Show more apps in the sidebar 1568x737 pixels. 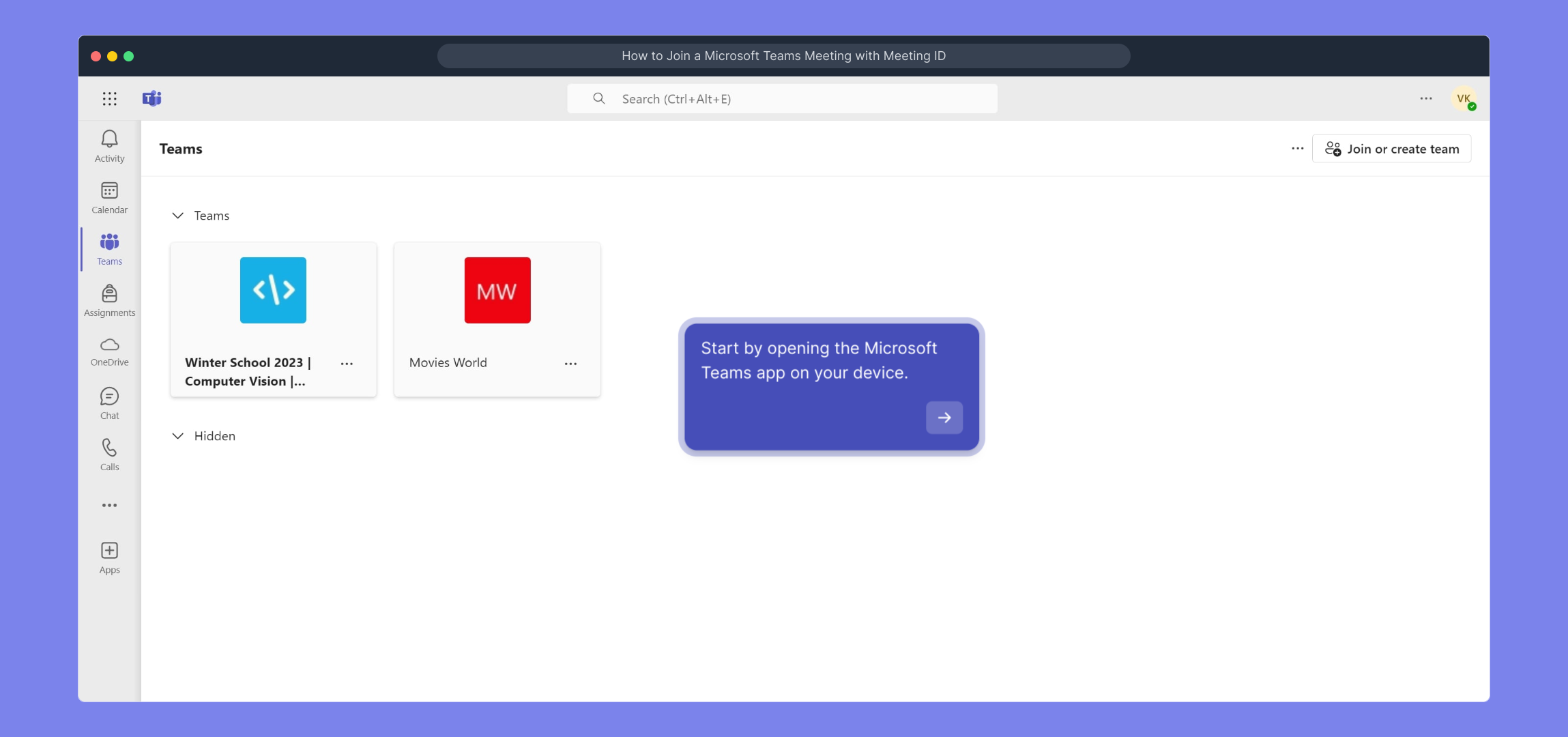click(109, 506)
